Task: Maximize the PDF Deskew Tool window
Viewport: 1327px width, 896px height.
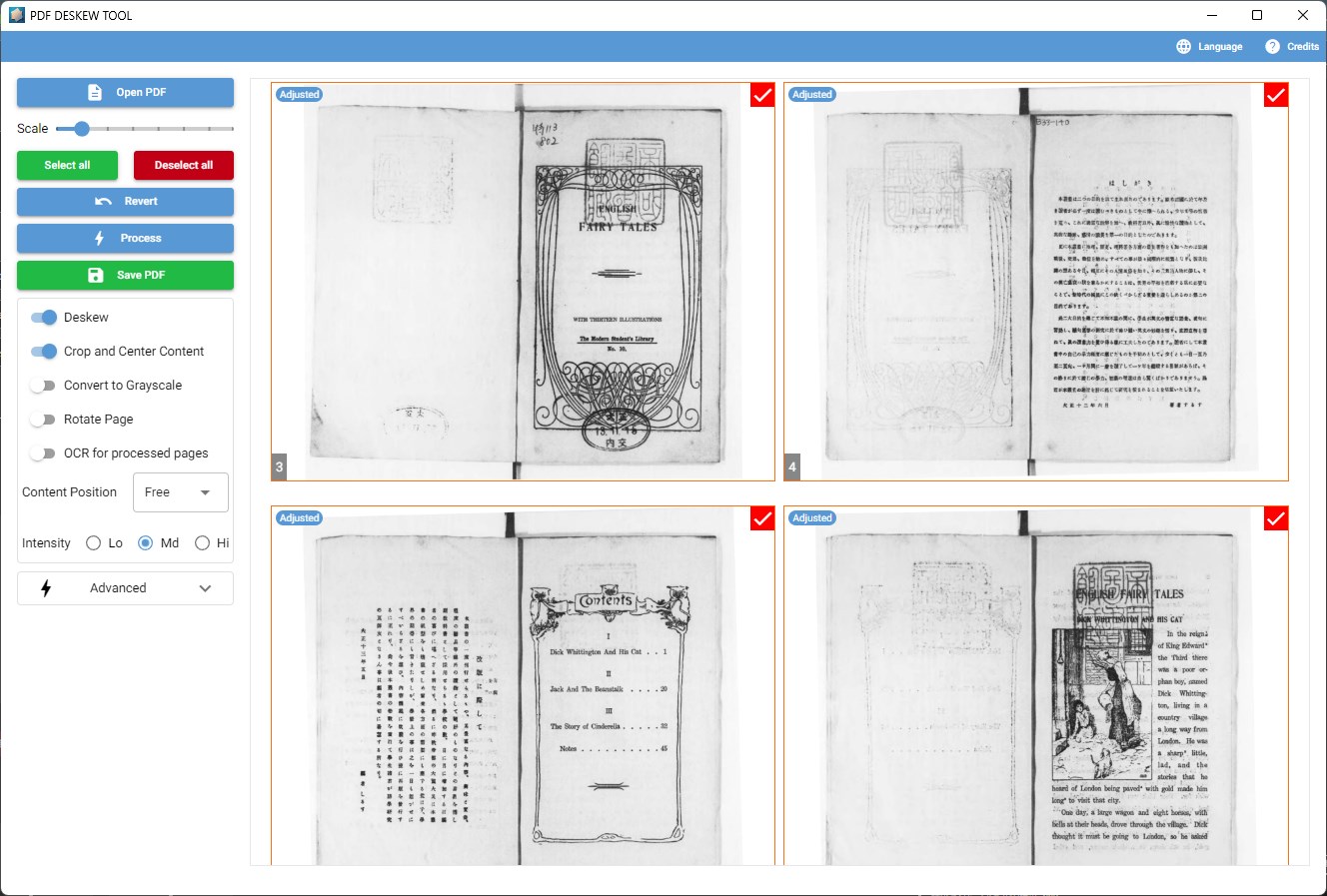Action: click(x=1257, y=15)
